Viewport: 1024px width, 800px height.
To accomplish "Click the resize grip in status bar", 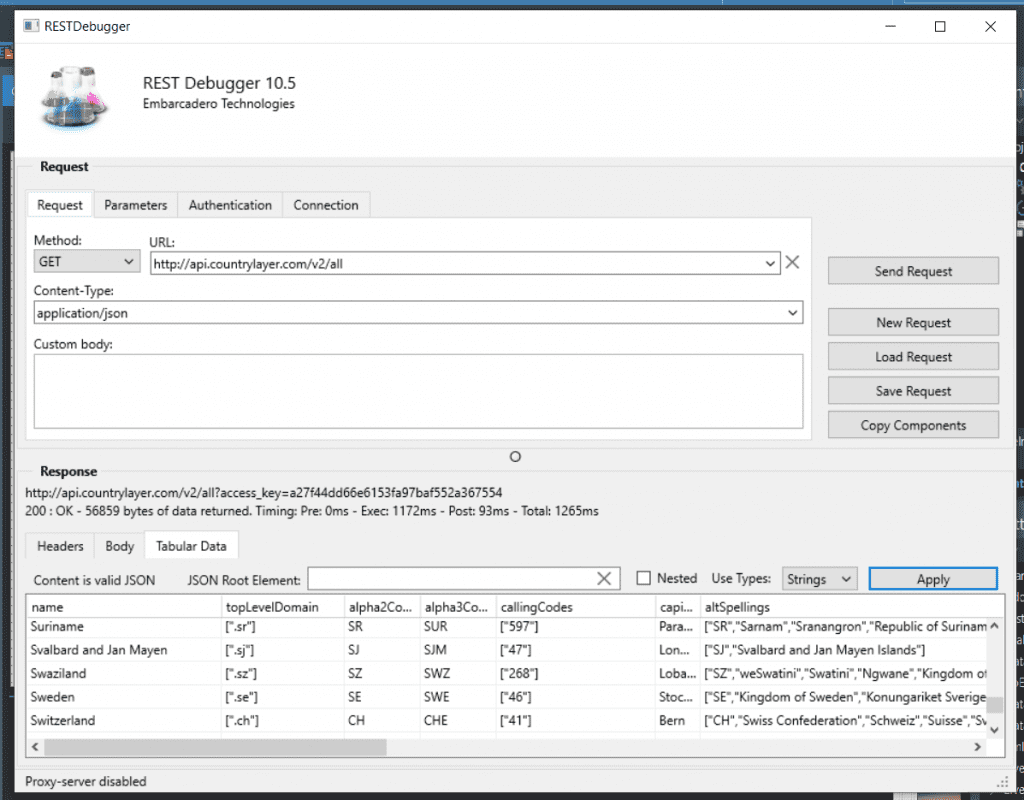I will pyautogui.click(x=1002, y=781).
